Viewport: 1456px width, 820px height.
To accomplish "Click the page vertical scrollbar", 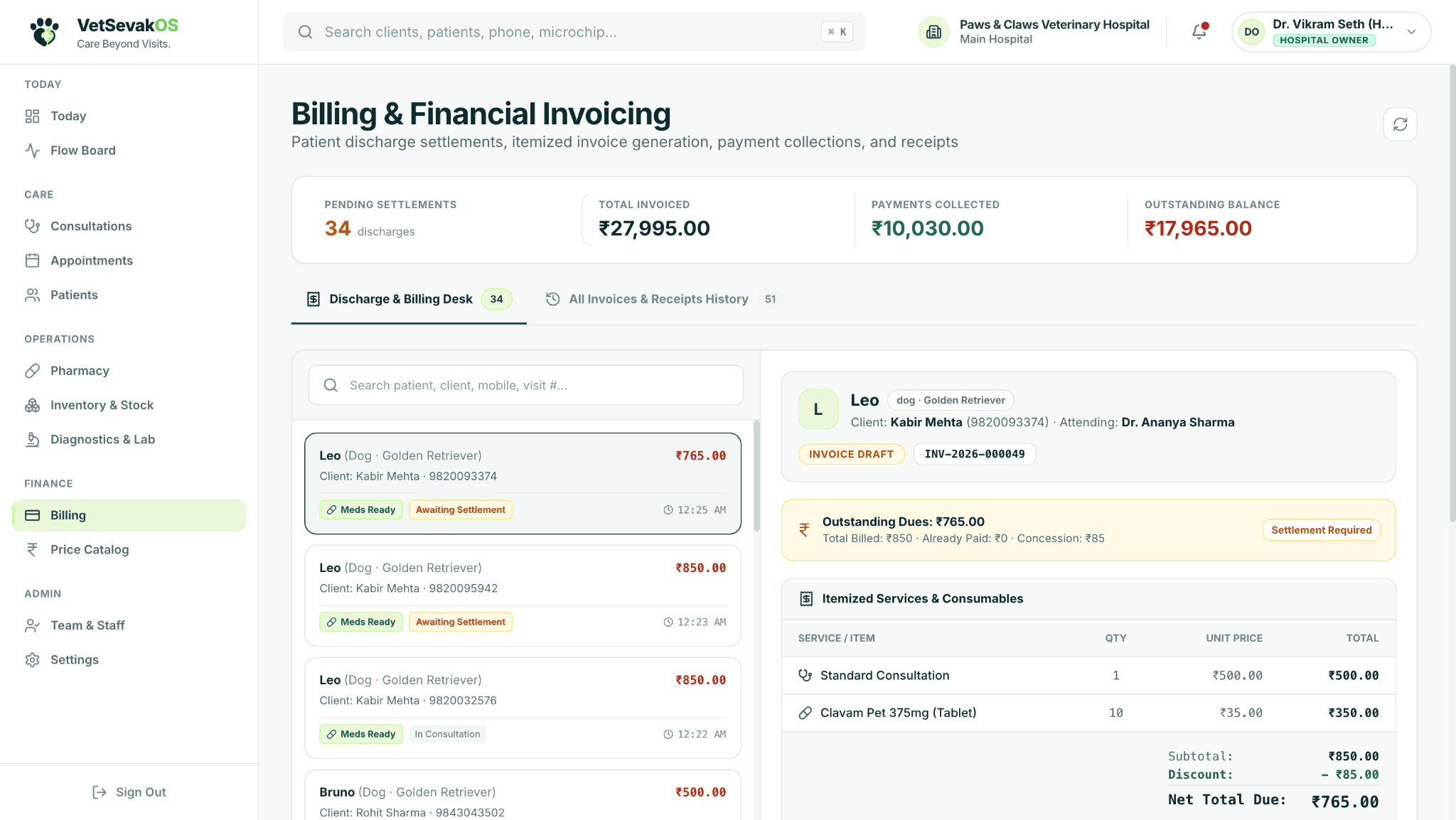I will point(1452,293).
